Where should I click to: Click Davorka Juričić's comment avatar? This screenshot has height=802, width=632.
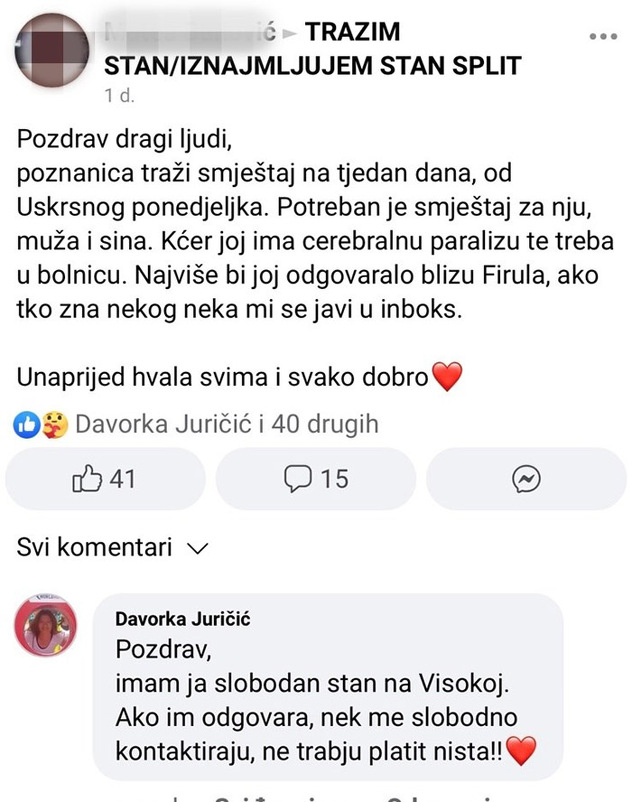(x=45, y=626)
